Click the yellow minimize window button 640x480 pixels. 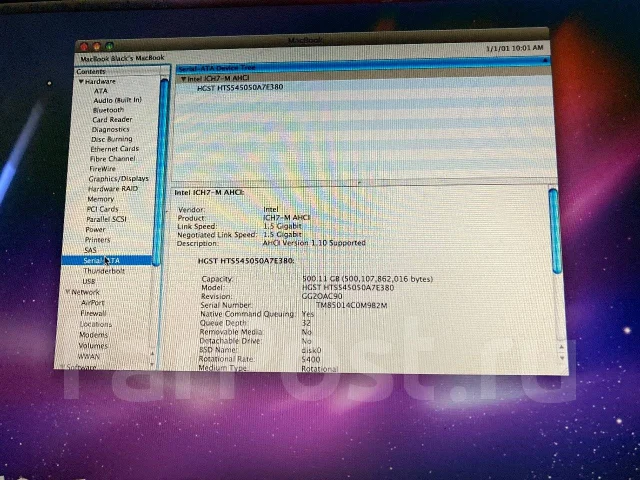coord(97,46)
